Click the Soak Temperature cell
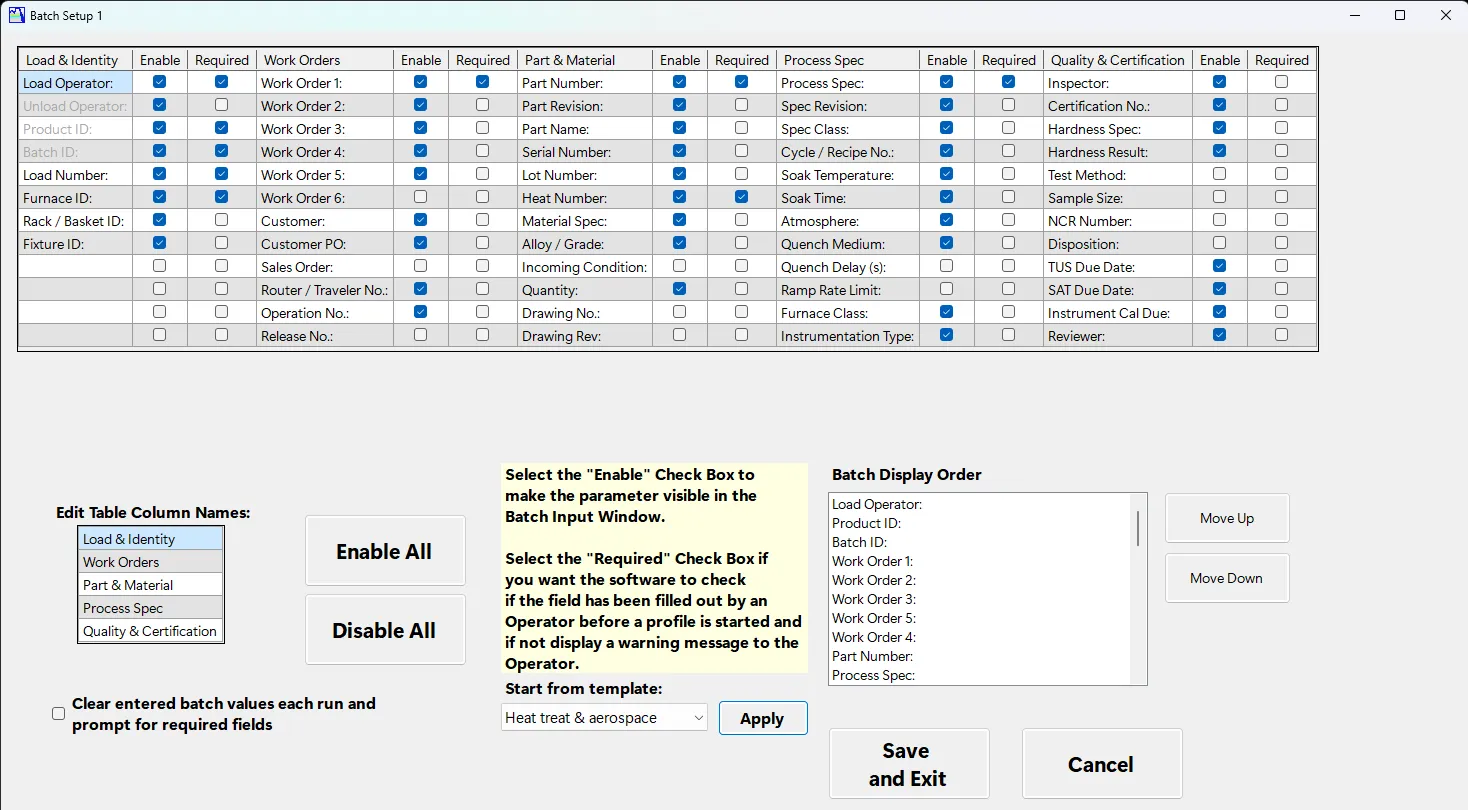Screen dimensions: 1468x810 click(x=848, y=175)
